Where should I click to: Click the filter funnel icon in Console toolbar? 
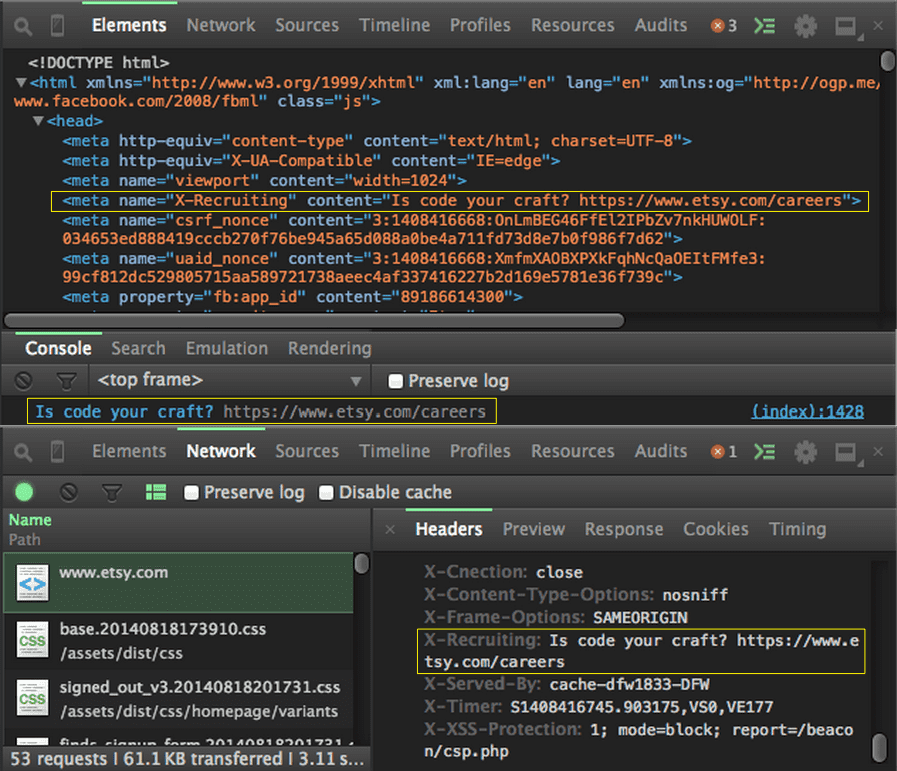tap(66, 381)
